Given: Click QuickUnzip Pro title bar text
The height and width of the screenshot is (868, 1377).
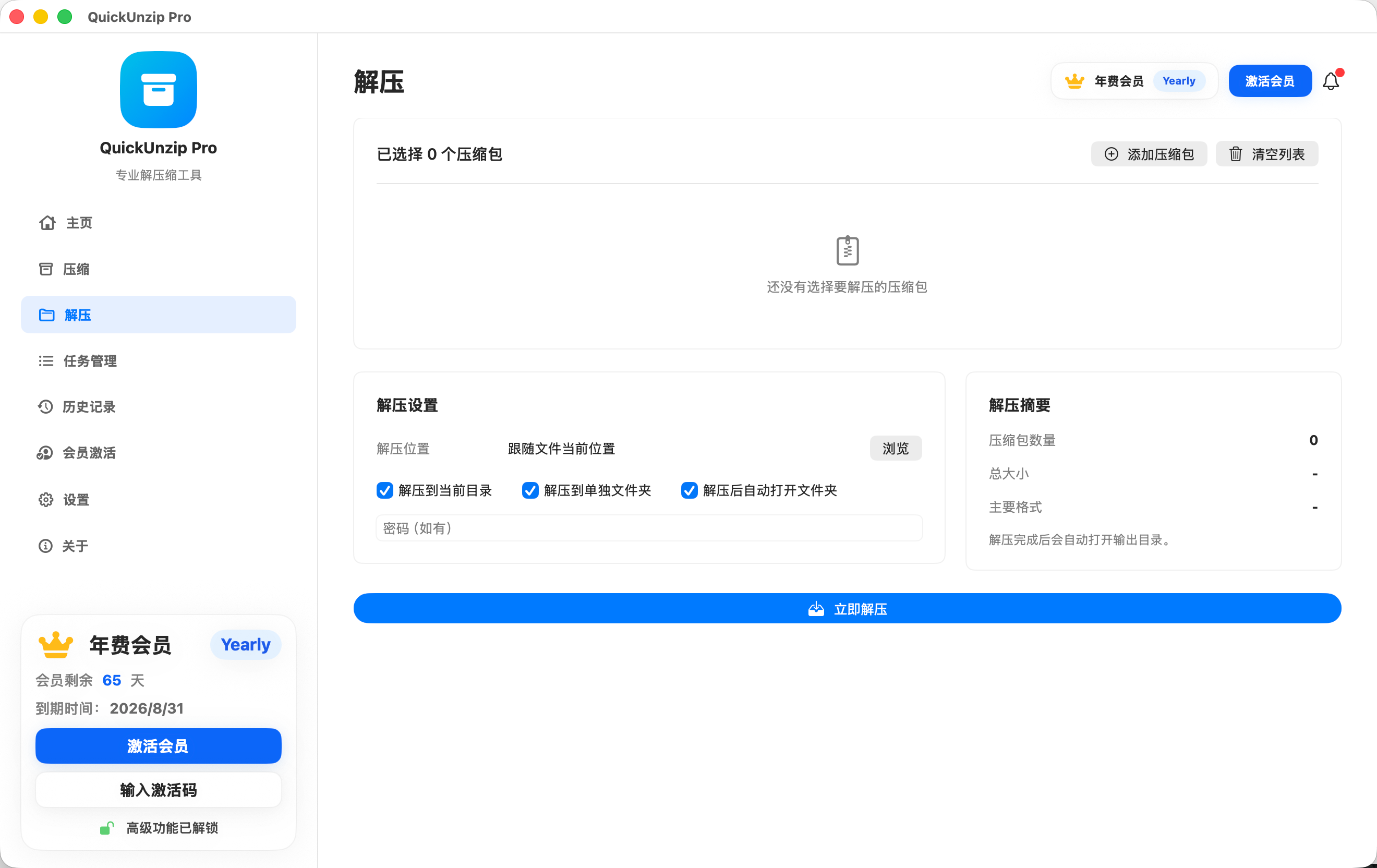Looking at the screenshot, I should pos(140,17).
